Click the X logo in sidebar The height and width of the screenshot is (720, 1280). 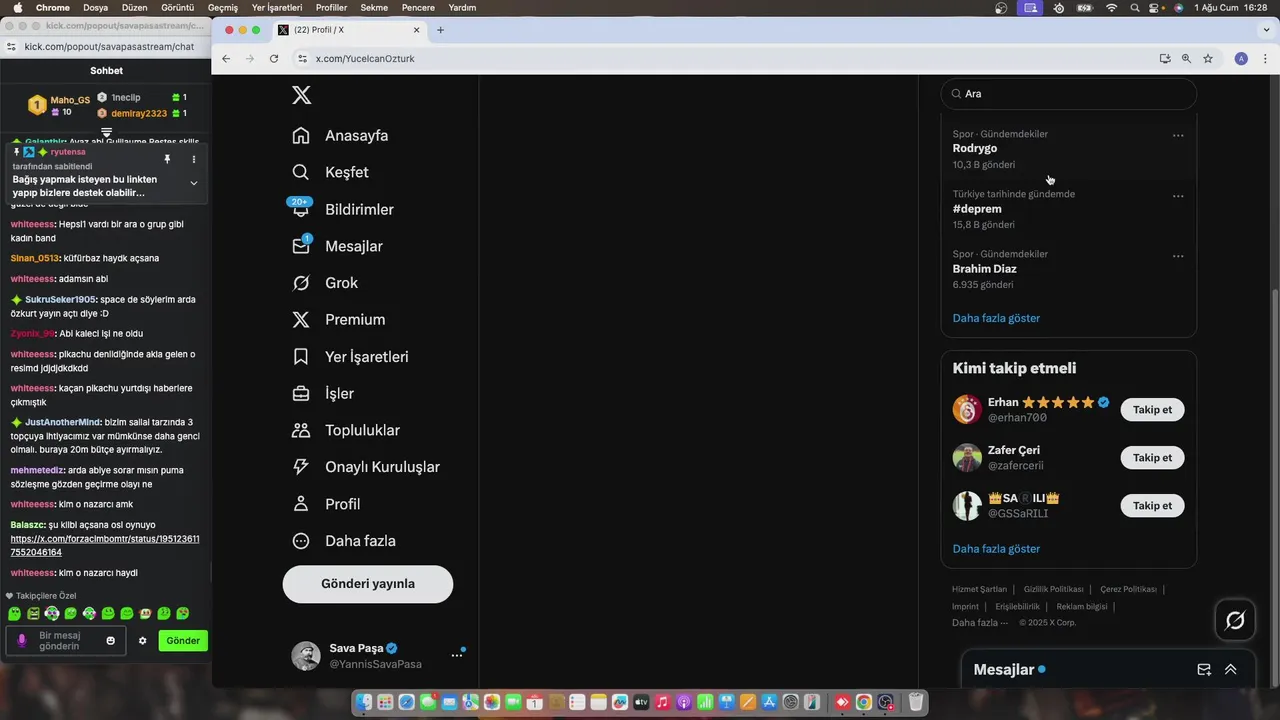point(301,95)
